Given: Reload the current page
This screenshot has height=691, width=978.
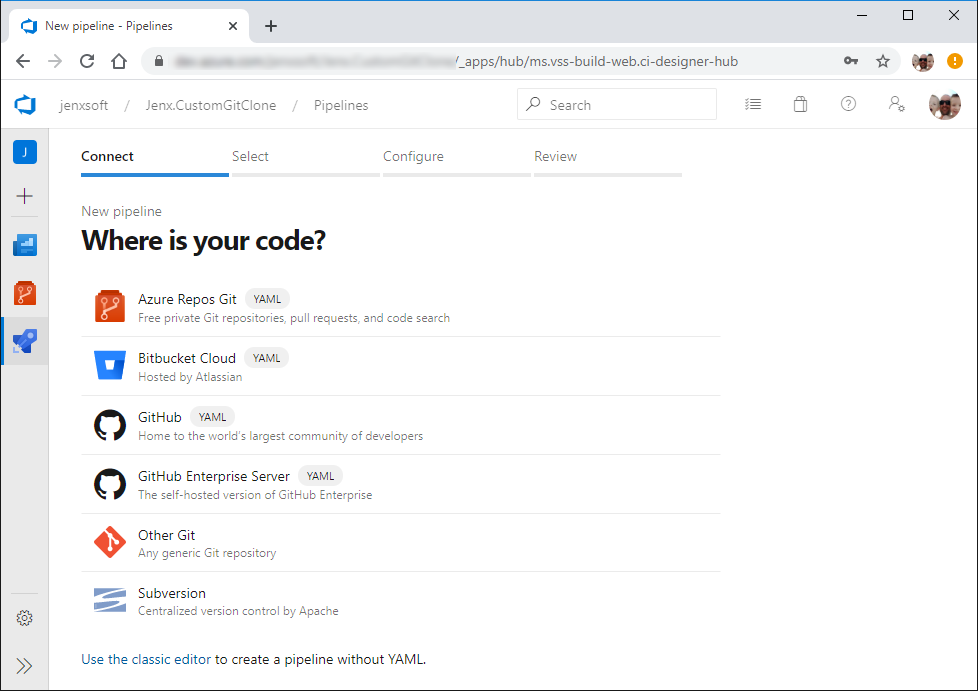Looking at the screenshot, I should click(x=87, y=61).
